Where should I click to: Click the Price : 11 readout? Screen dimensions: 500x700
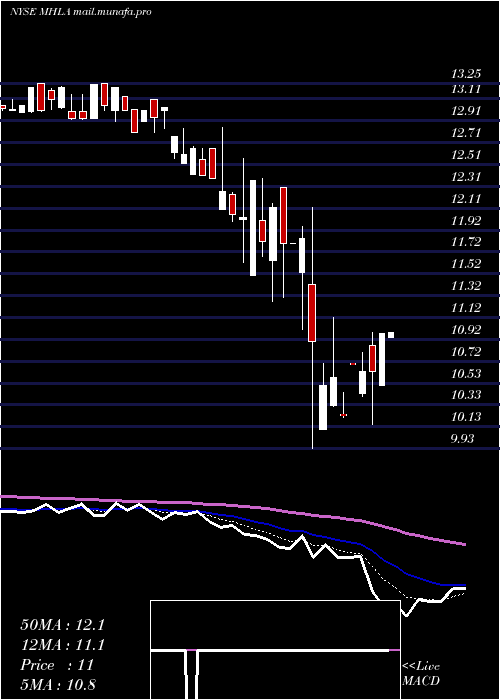57,665
